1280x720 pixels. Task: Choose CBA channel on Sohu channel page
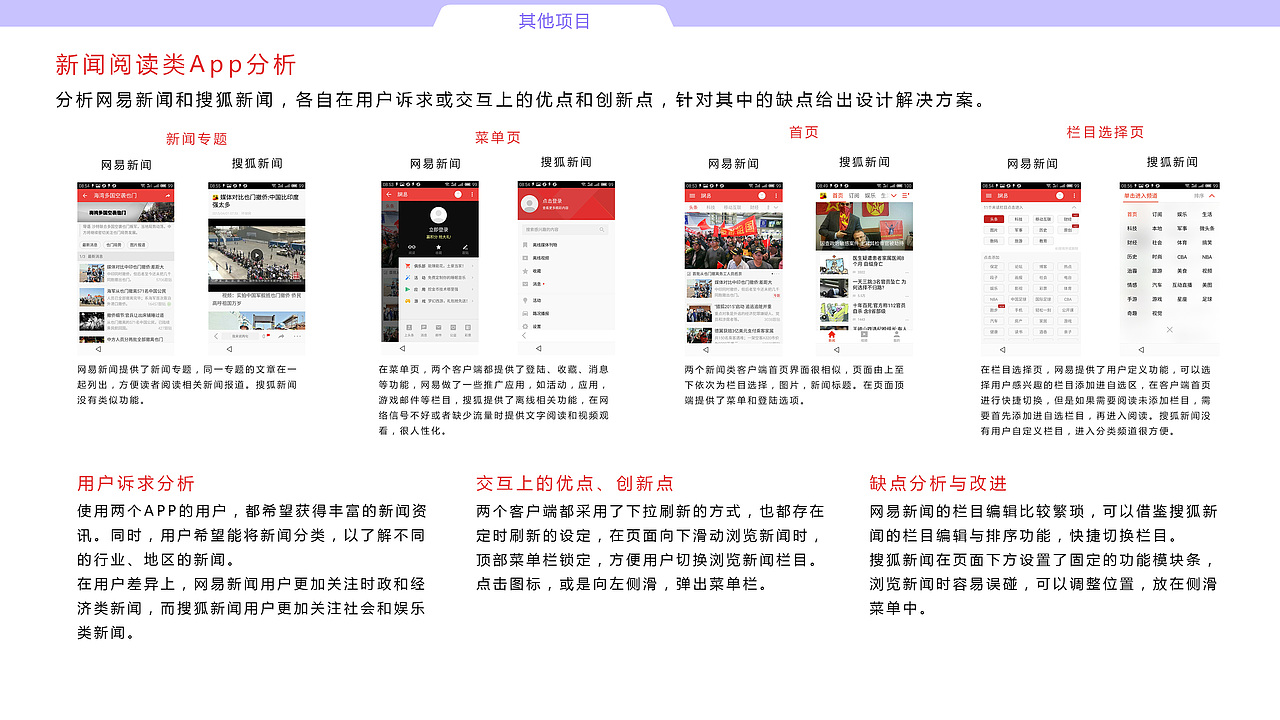click(1182, 257)
